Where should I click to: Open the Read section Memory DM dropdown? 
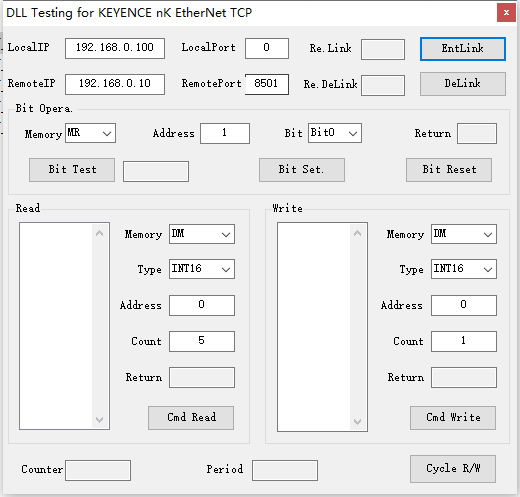(x=202, y=234)
